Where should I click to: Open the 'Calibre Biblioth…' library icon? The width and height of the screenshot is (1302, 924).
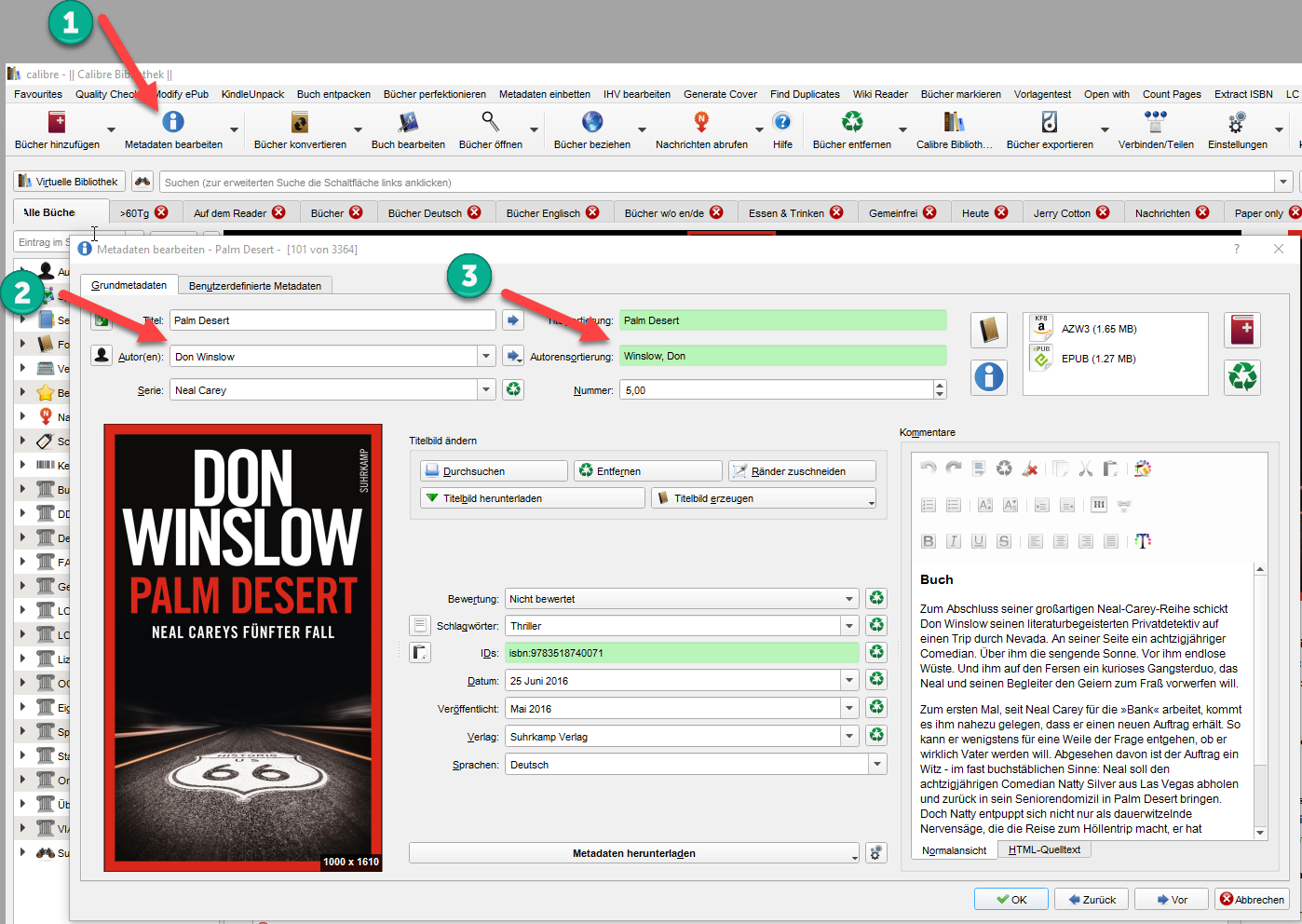(x=954, y=122)
